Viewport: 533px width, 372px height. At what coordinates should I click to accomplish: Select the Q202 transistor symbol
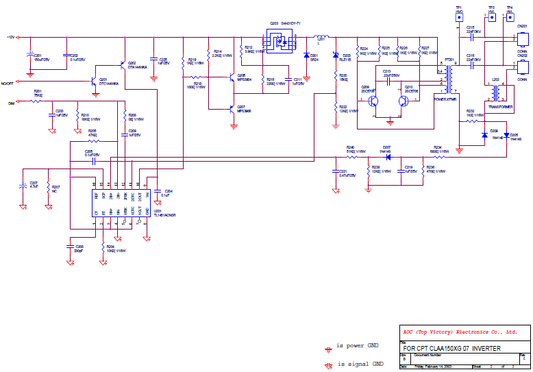coord(123,65)
